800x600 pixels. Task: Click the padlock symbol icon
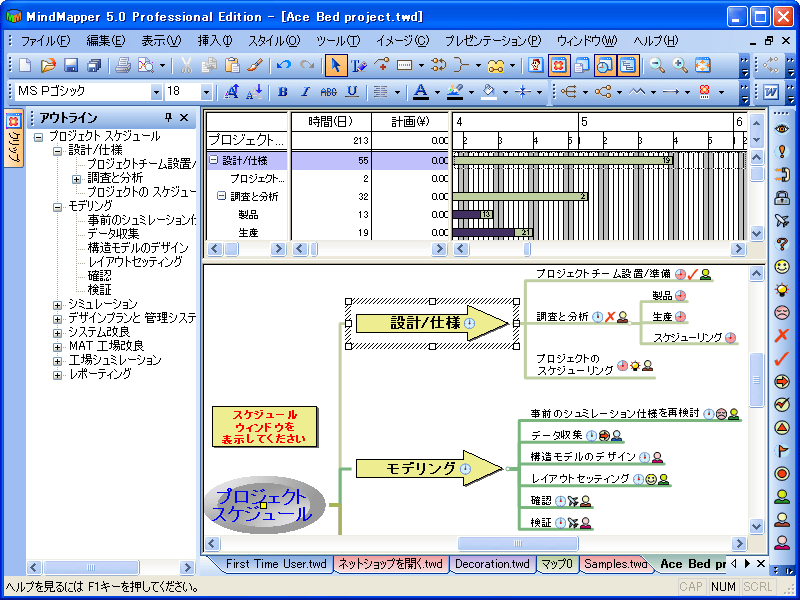[782, 198]
